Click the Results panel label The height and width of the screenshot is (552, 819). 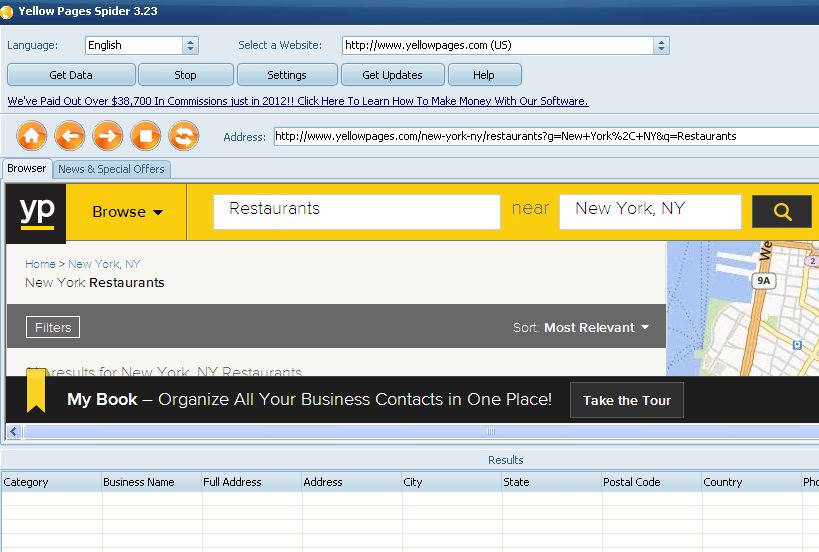pos(506,460)
